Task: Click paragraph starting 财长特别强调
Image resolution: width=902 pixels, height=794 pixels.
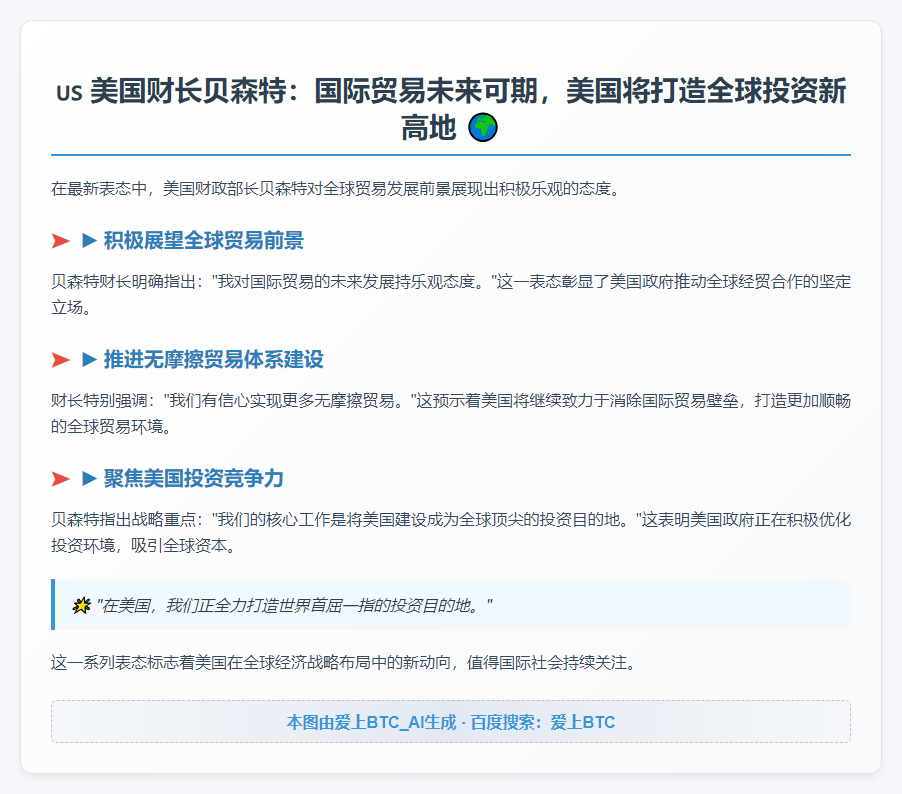Action: (x=451, y=414)
